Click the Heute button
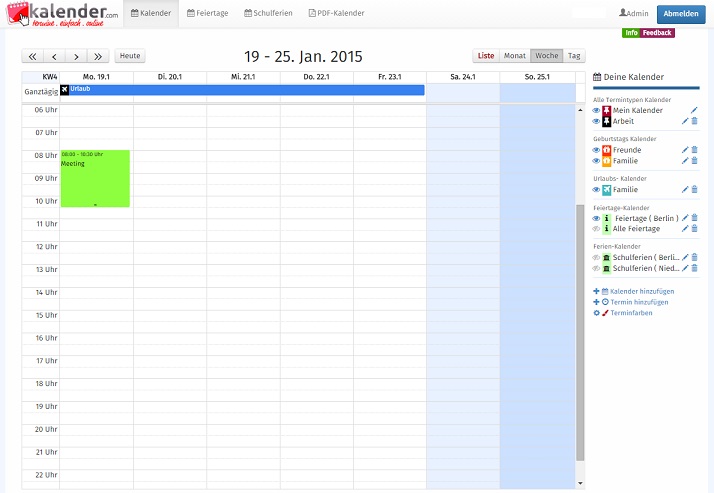This screenshot has width=714, height=493. pos(130,56)
